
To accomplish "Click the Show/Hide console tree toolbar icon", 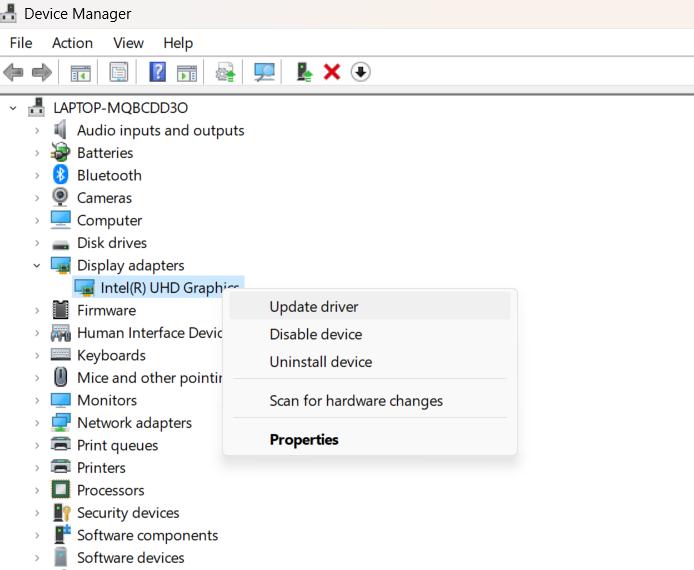I will 80,72.
